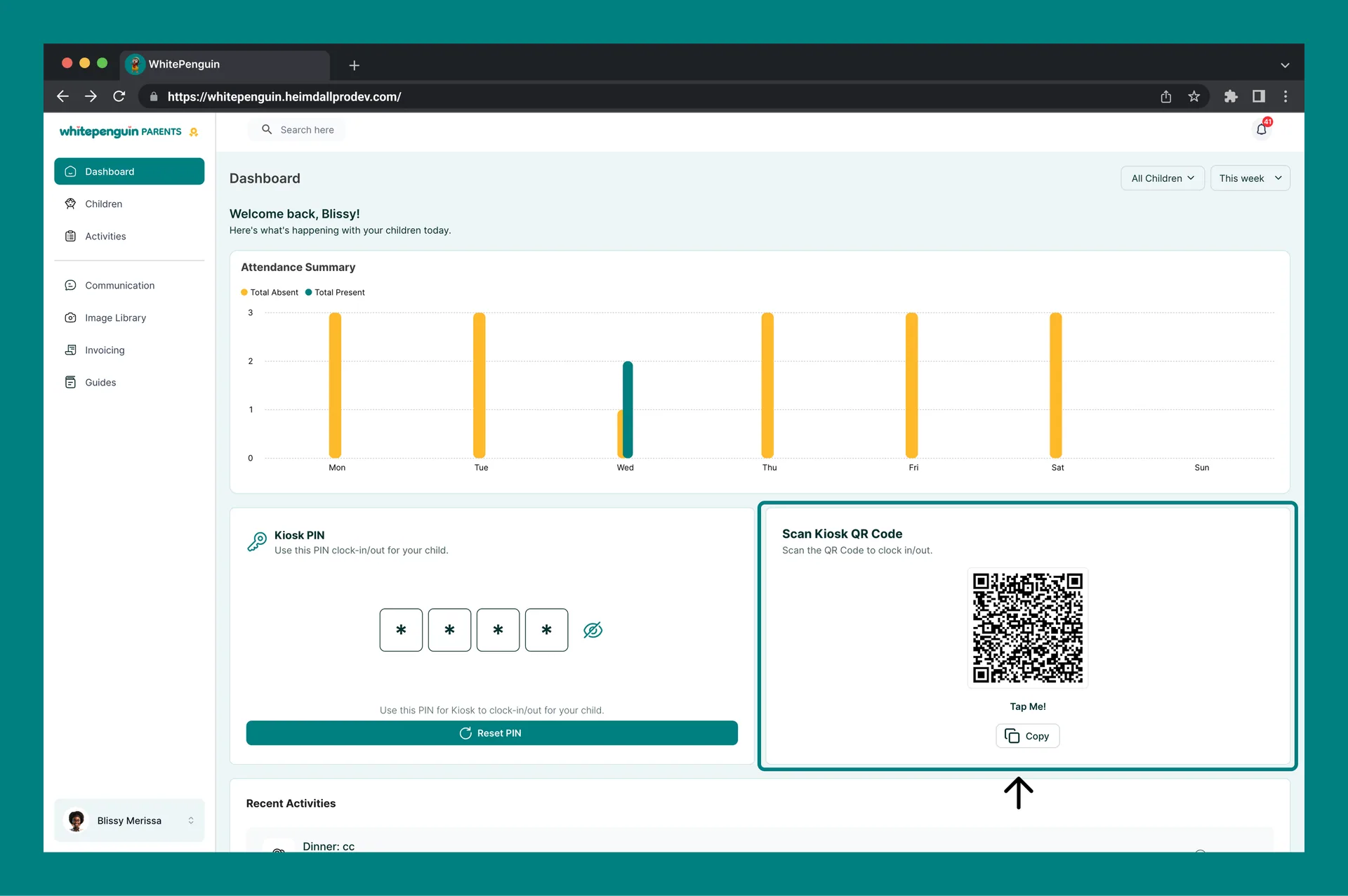Toggle the browser side panel icon

(x=1259, y=96)
